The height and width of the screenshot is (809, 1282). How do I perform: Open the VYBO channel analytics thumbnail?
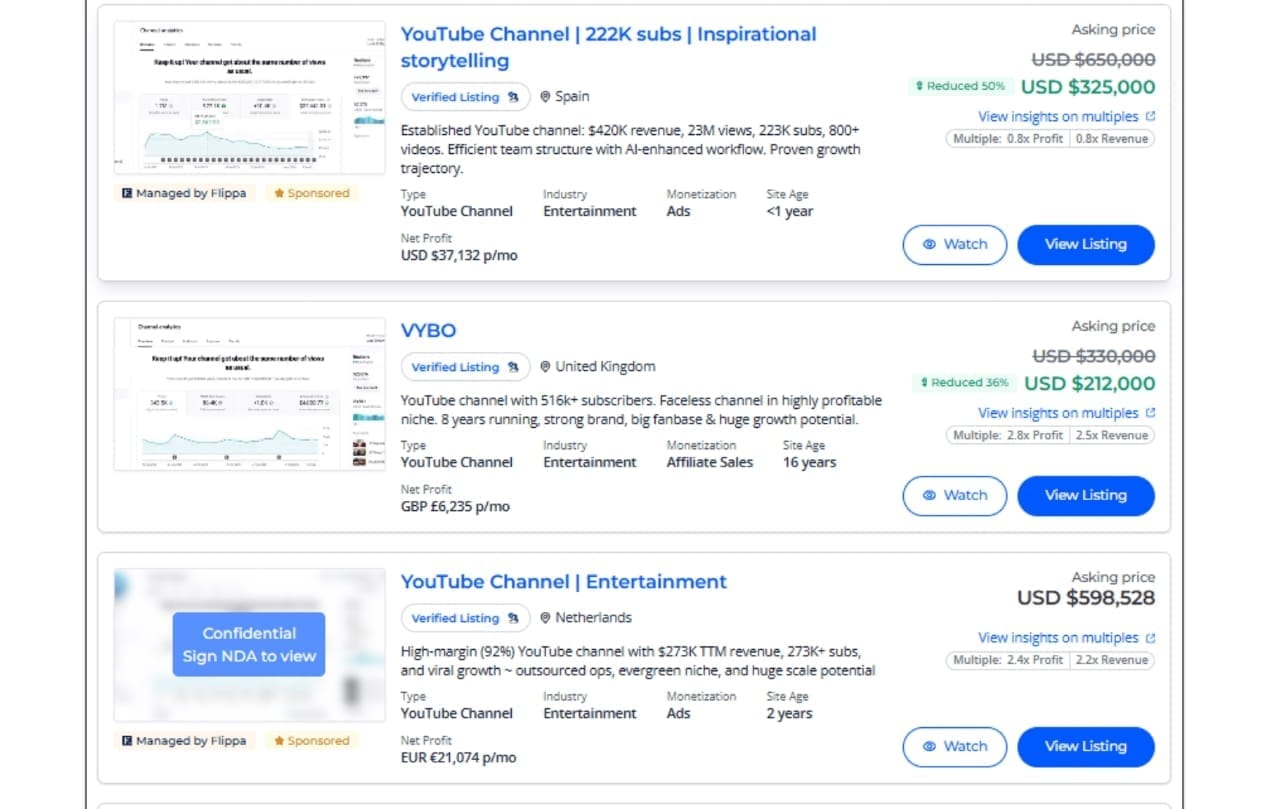250,394
